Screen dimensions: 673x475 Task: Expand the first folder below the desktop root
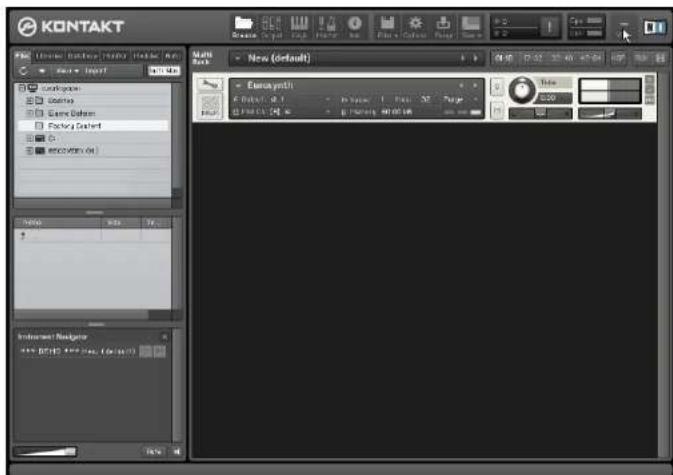29,100
